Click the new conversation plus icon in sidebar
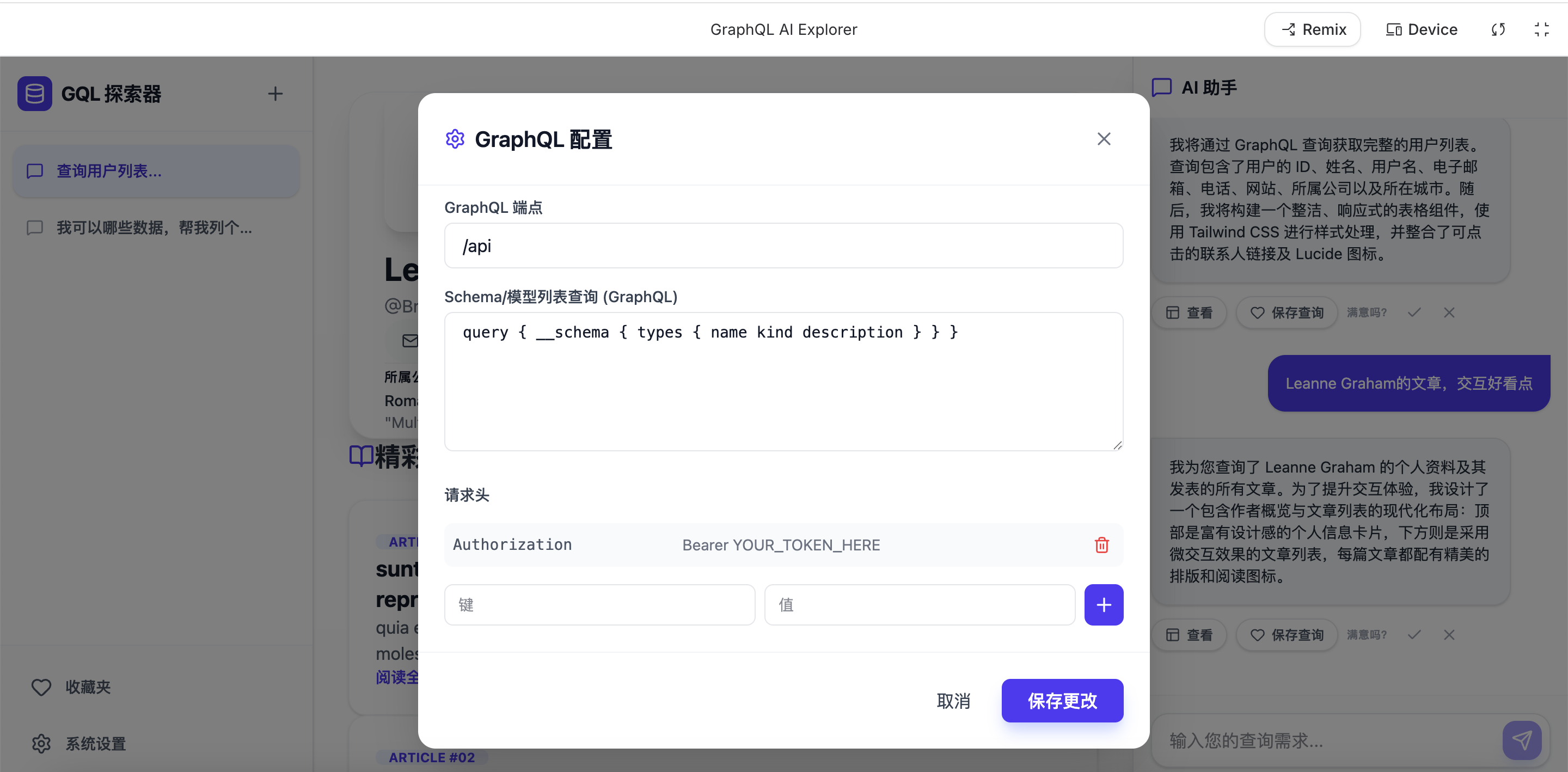1568x772 pixels. (275, 94)
